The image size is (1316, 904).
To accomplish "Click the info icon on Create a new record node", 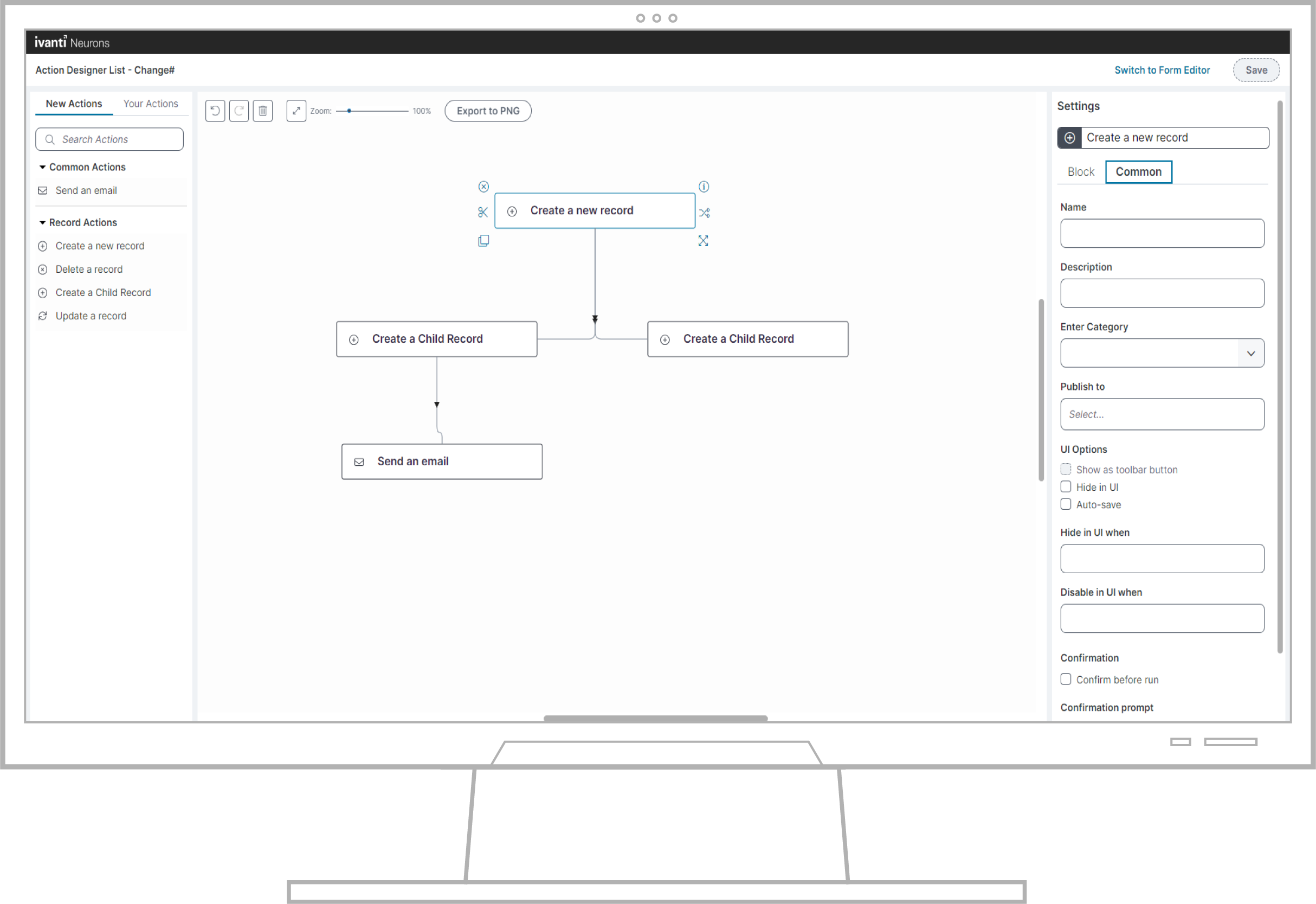I will (704, 187).
